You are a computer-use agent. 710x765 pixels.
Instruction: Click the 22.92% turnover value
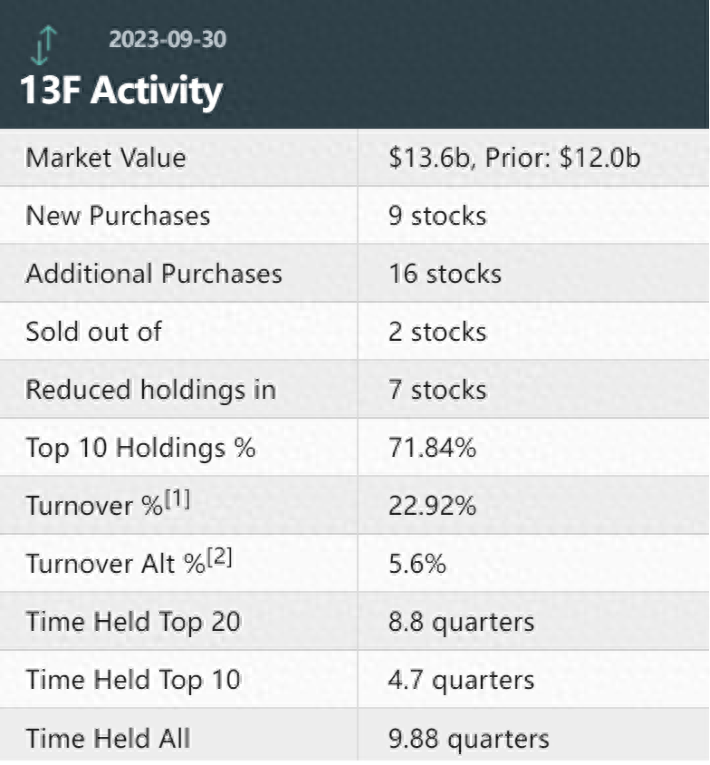pyautogui.click(x=432, y=506)
